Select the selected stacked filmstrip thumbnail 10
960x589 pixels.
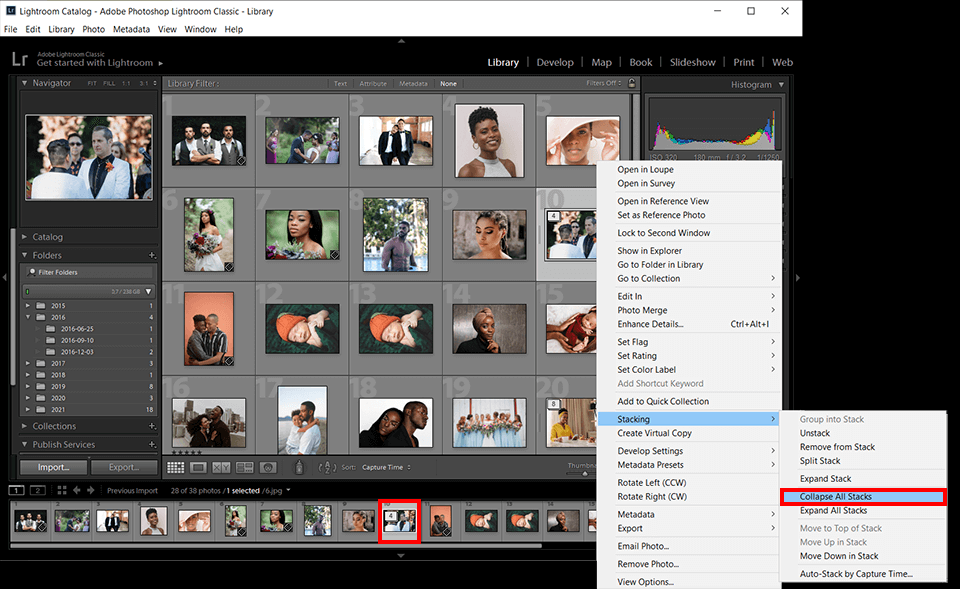399,521
